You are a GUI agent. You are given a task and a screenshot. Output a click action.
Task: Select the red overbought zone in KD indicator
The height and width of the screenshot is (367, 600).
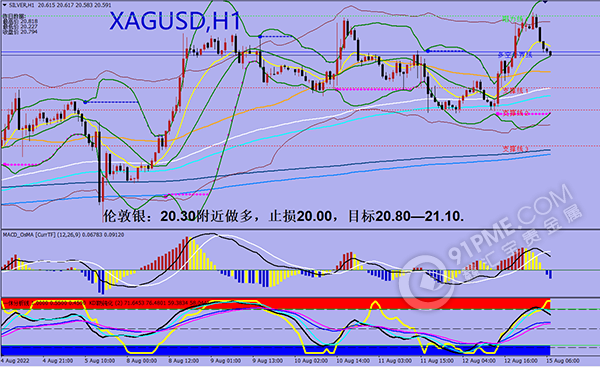tap(276, 303)
